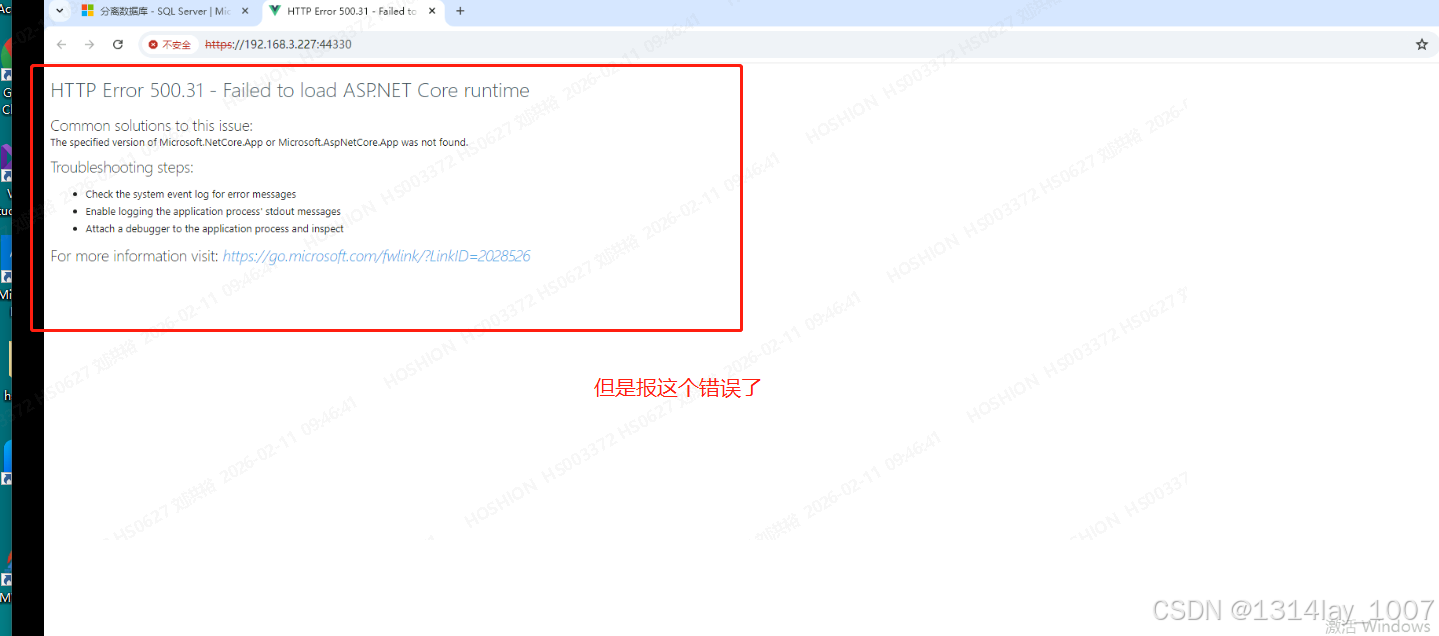This screenshot has width=1439, height=636.
Task: Reload the page with the refresh icon
Action: pyautogui.click(x=118, y=45)
